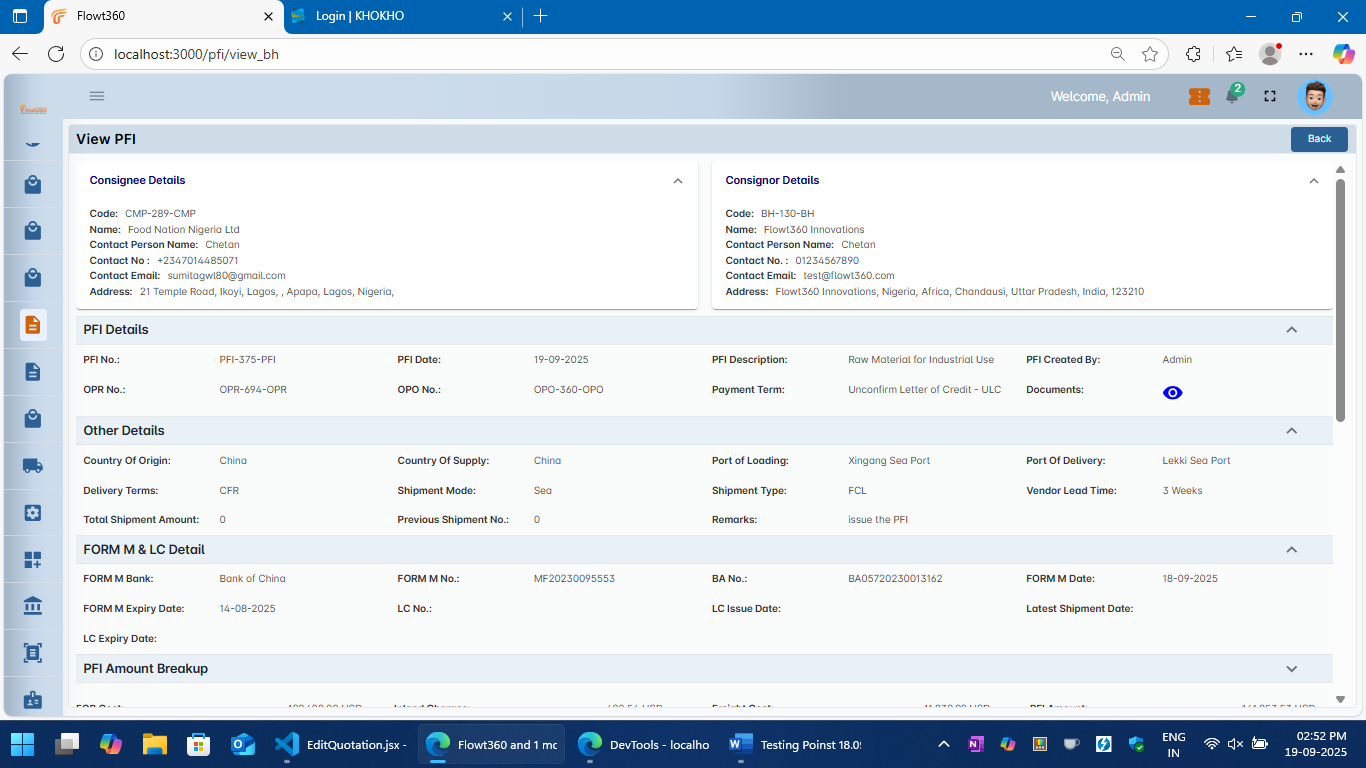
Task: Open the bank building icon in sidebar
Action: point(33,606)
